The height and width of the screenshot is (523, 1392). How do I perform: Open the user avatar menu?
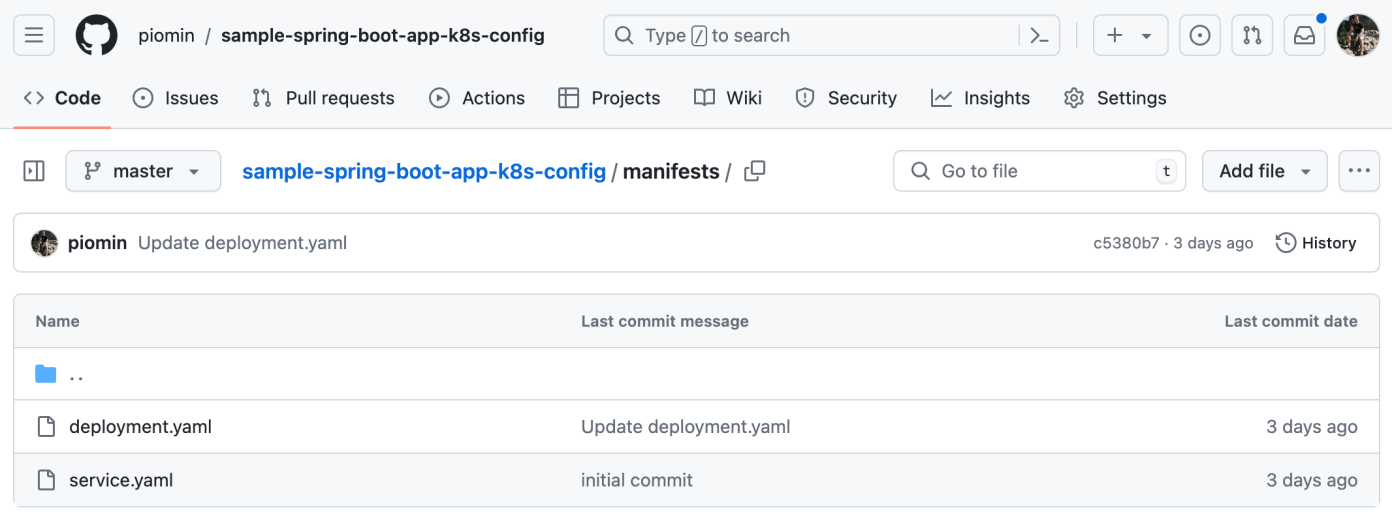point(1357,35)
